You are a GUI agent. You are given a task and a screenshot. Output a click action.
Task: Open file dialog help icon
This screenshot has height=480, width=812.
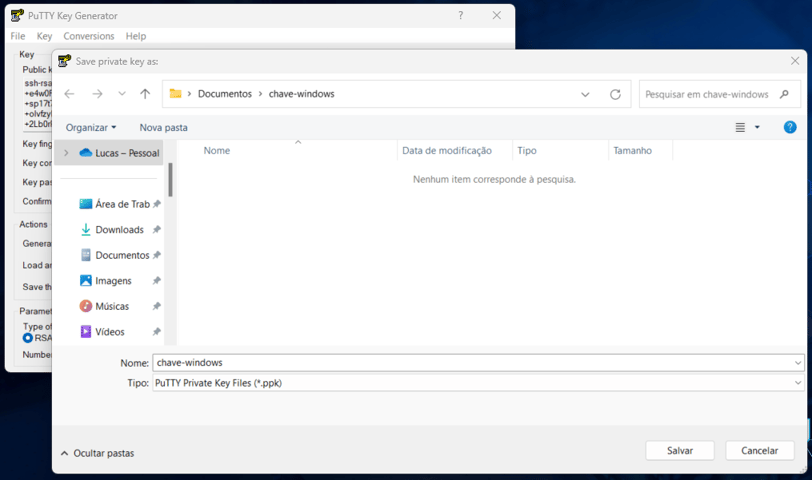pos(790,127)
